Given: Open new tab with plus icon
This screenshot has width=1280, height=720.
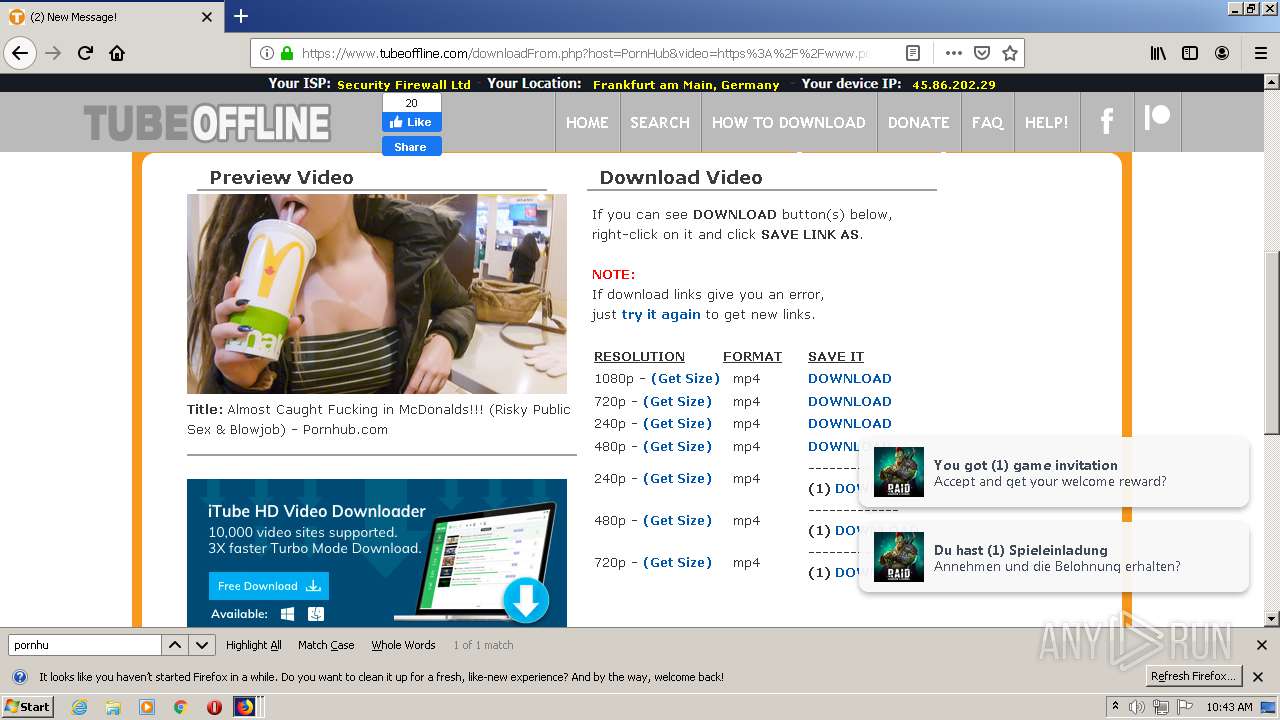Looking at the screenshot, I should click(x=241, y=16).
